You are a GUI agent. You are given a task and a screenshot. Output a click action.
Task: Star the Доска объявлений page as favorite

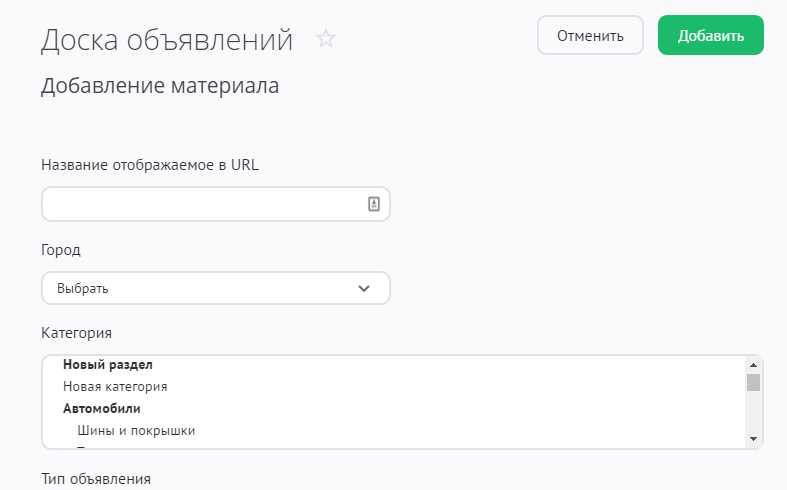325,39
